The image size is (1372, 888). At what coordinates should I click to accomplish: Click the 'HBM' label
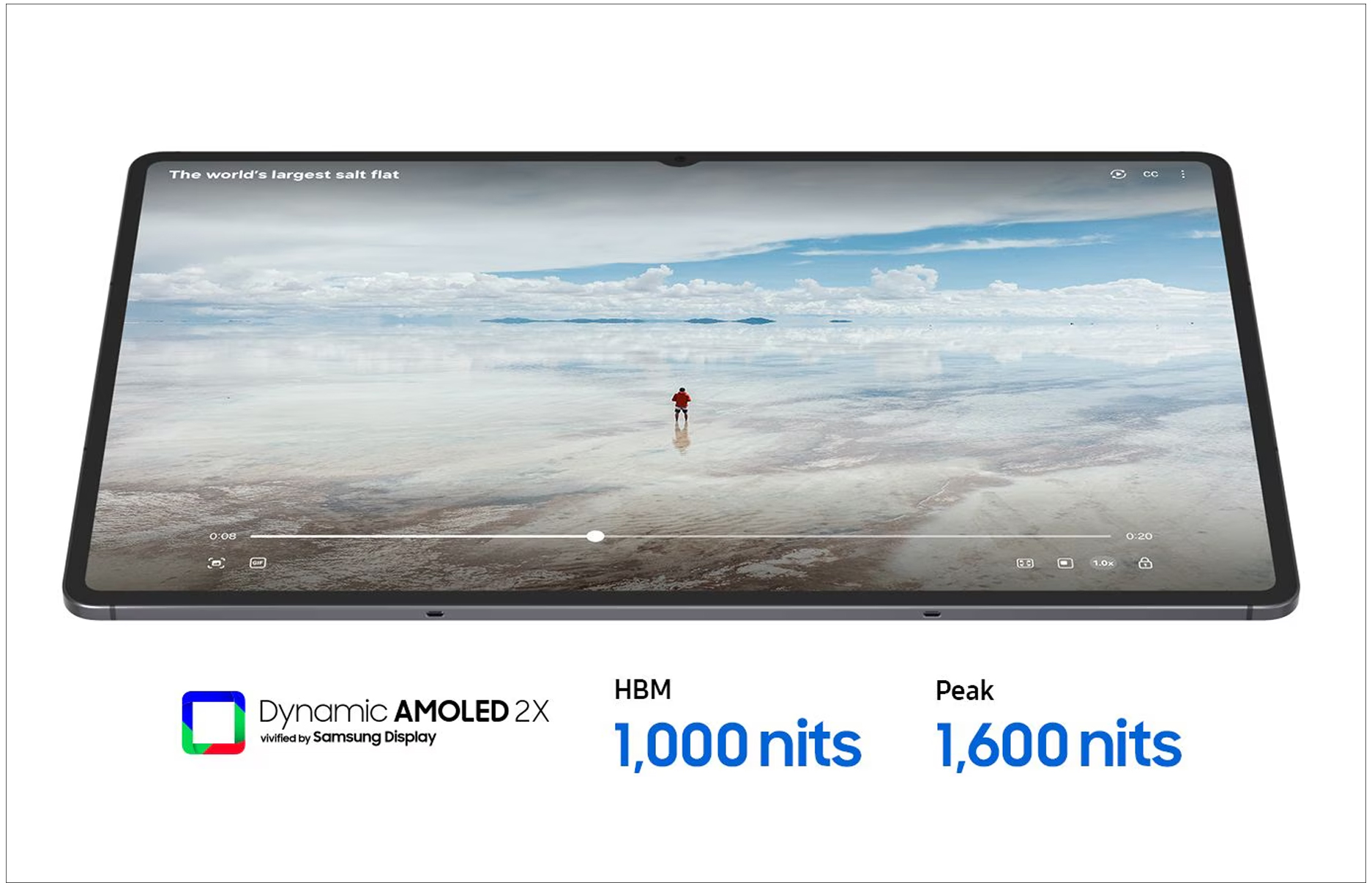tap(643, 690)
